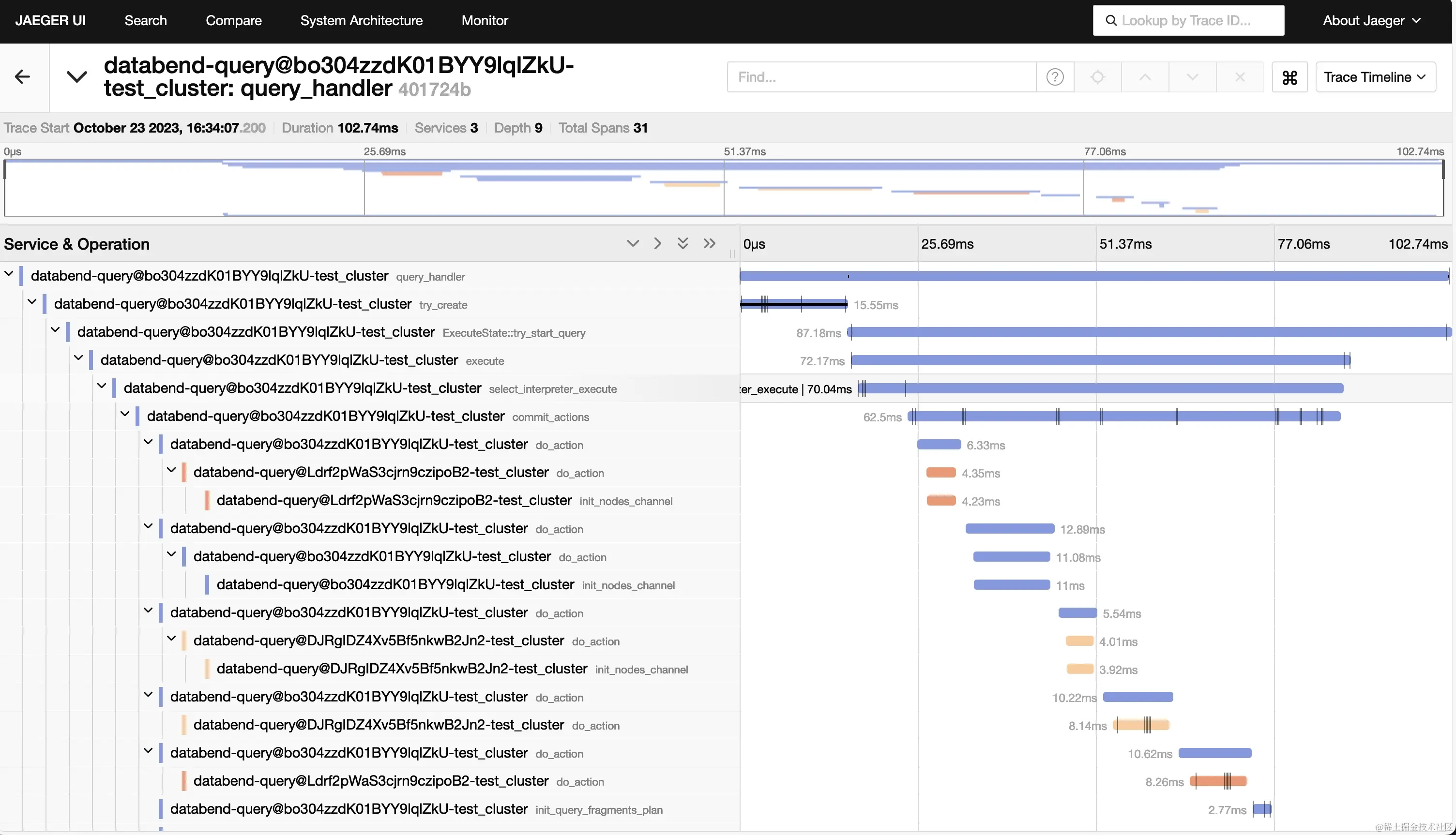1456x835 pixels.
Task: Click the search help question-mark icon
Action: [1054, 77]
